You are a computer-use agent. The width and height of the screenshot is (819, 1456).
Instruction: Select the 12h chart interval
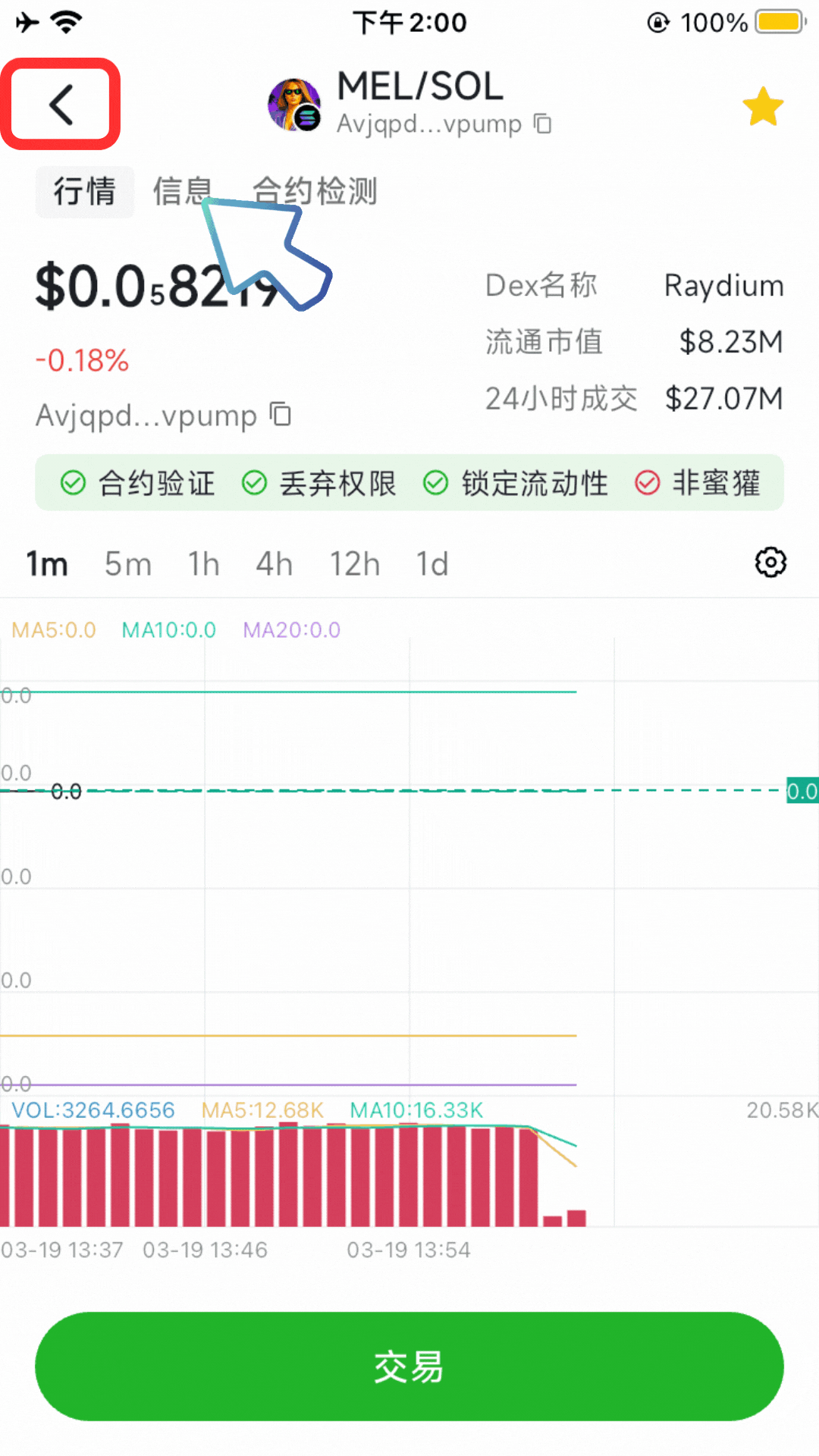[354, 564]
